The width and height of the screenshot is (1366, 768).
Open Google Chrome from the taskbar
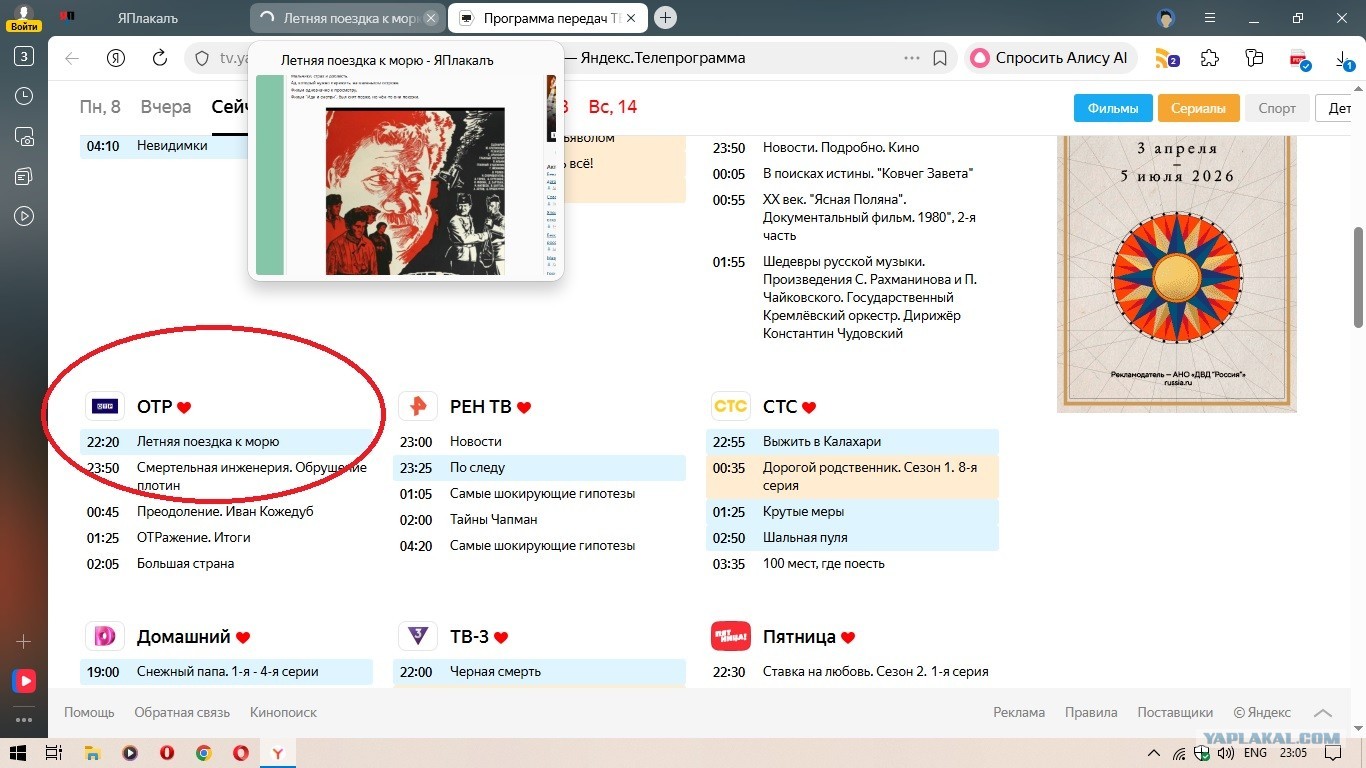click(203, 753)
